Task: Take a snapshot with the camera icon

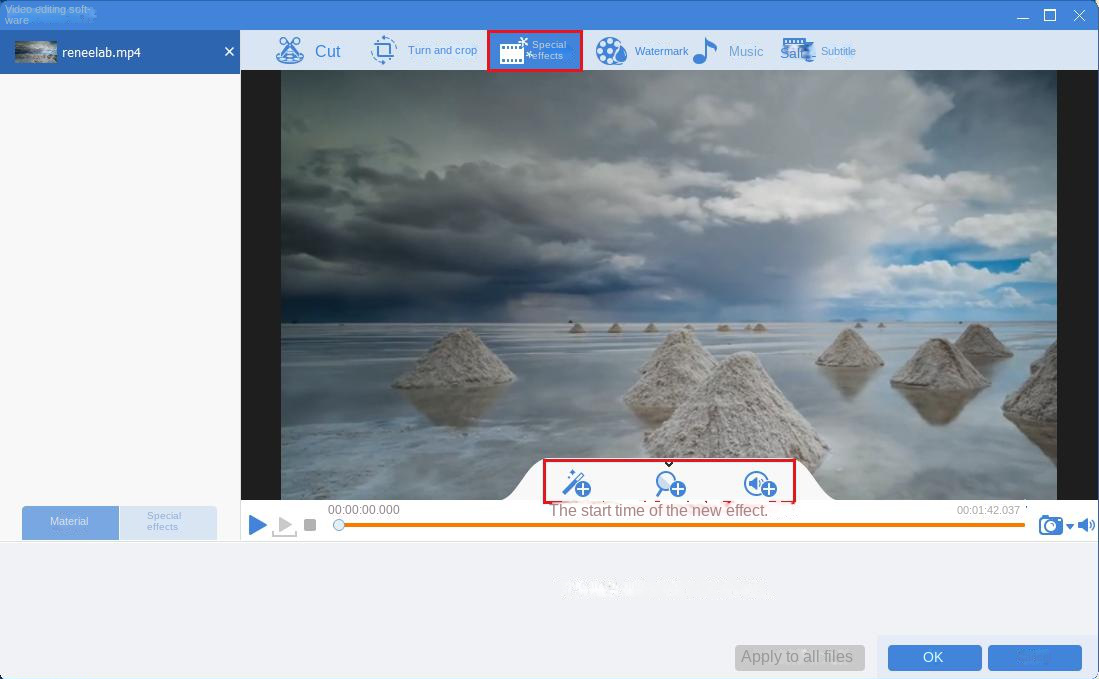Action: point(1050,524)
